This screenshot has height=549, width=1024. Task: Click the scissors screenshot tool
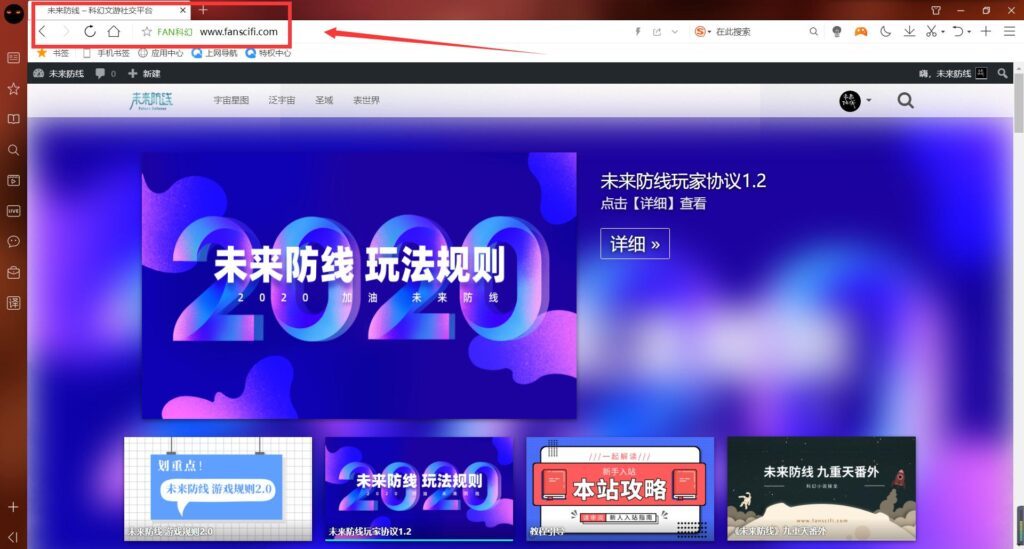tap(932, 31)
